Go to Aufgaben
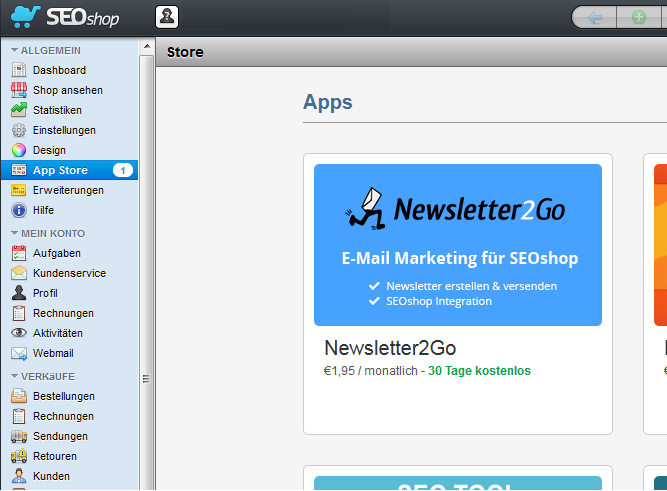 [57, 253]
